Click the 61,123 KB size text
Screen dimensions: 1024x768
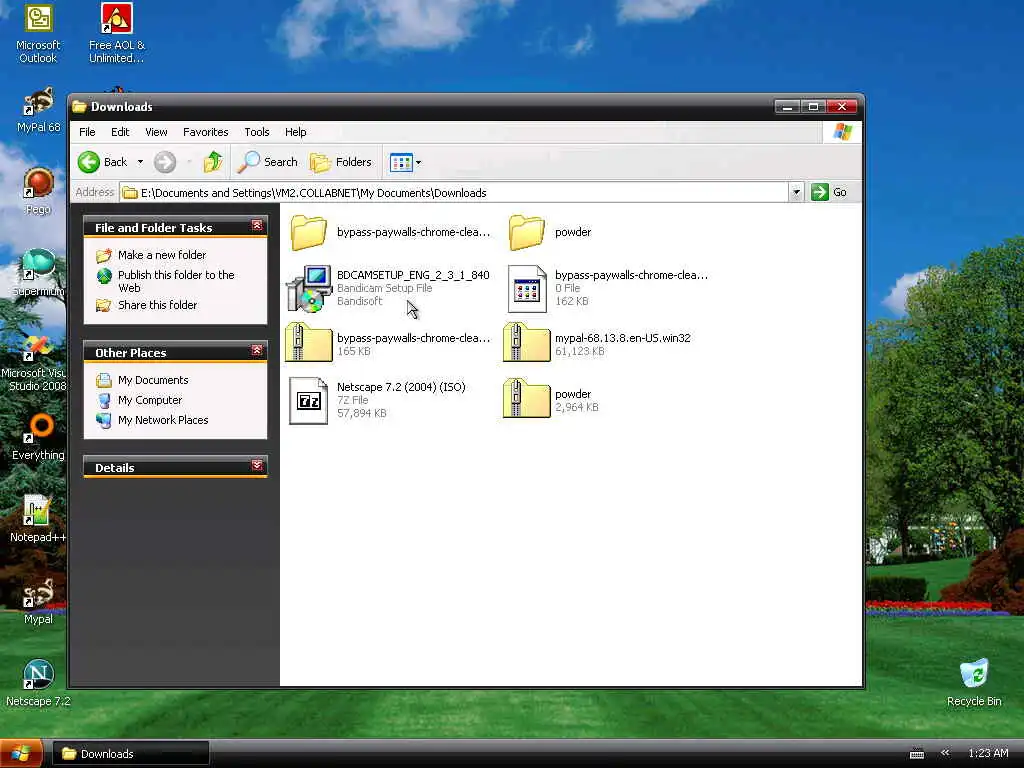579,351
